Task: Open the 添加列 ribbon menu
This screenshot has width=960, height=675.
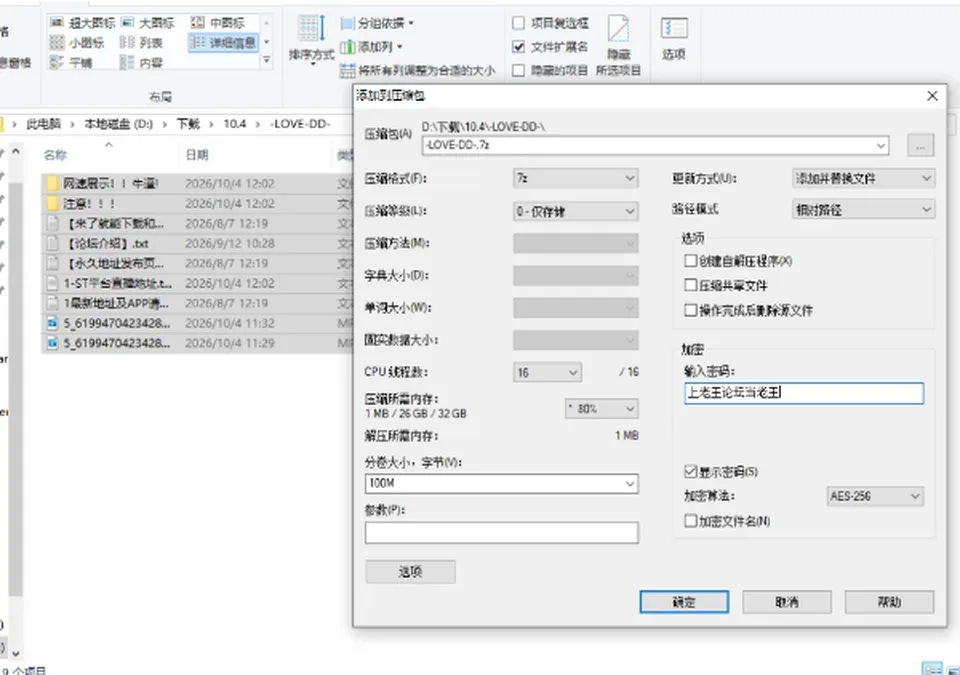Action: (372, 47)
